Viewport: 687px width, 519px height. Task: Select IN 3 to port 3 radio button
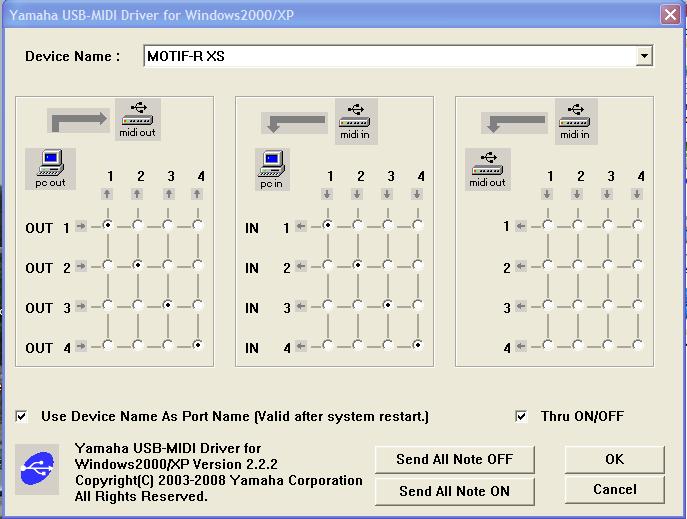point(388,305)
